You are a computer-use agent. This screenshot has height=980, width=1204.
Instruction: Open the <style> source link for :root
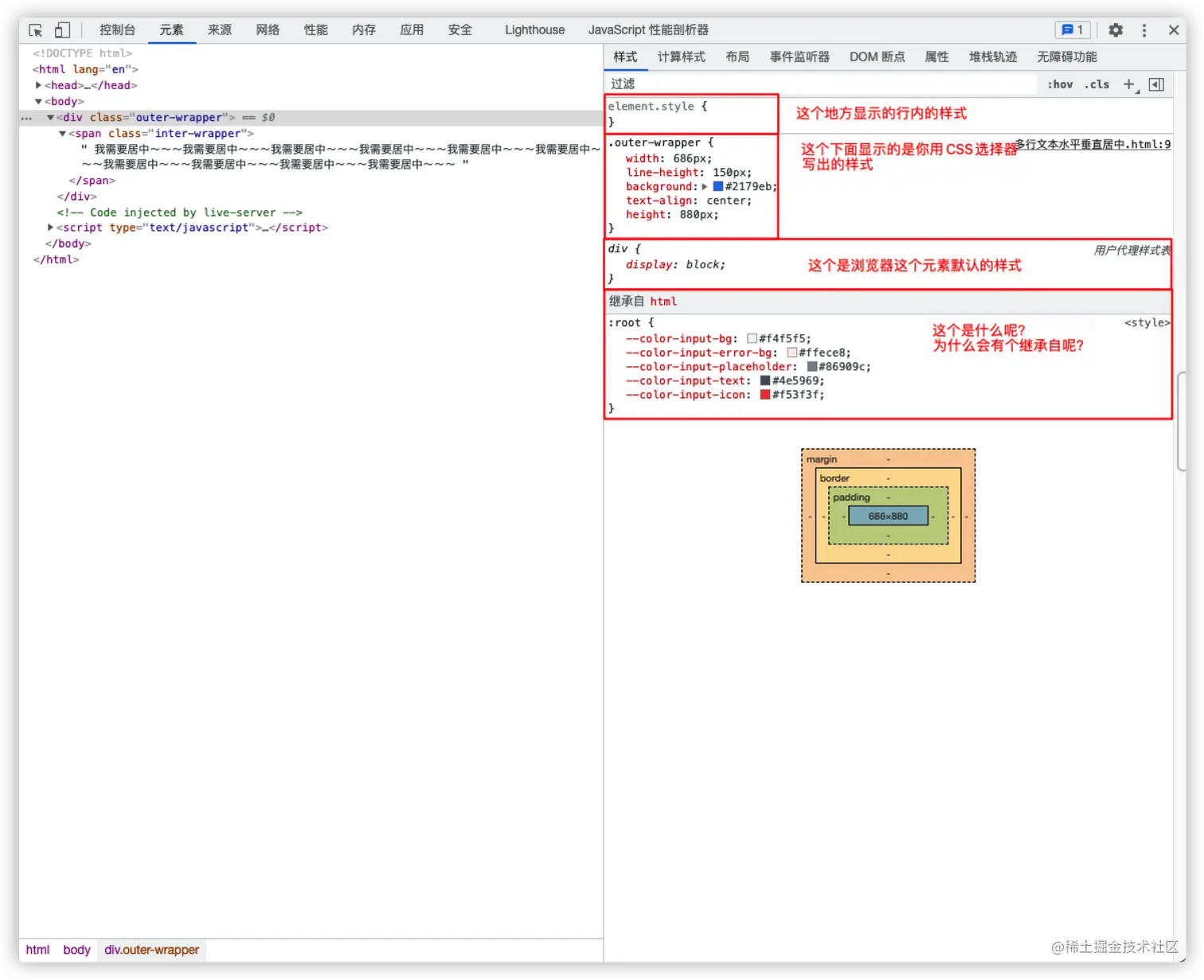pos(1147,323)
